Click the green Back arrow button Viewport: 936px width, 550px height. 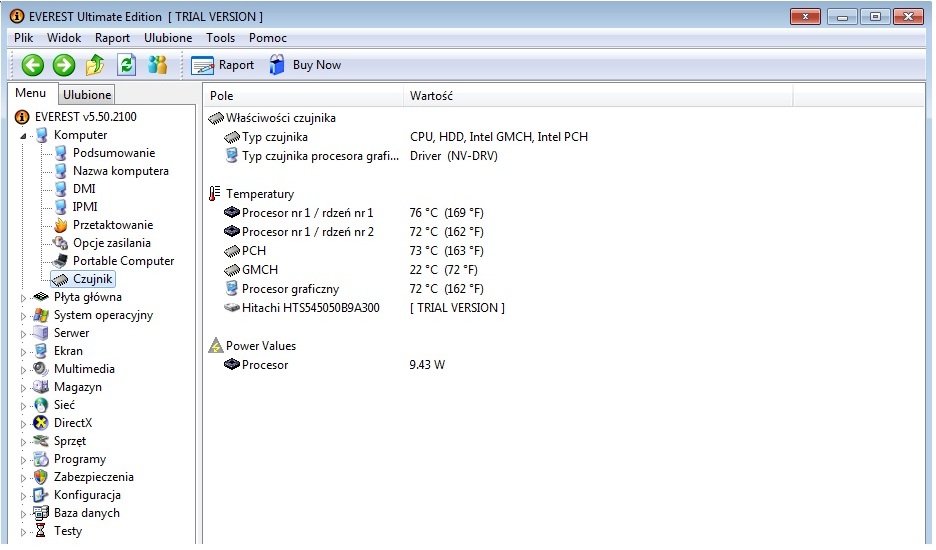pos(33,65)
